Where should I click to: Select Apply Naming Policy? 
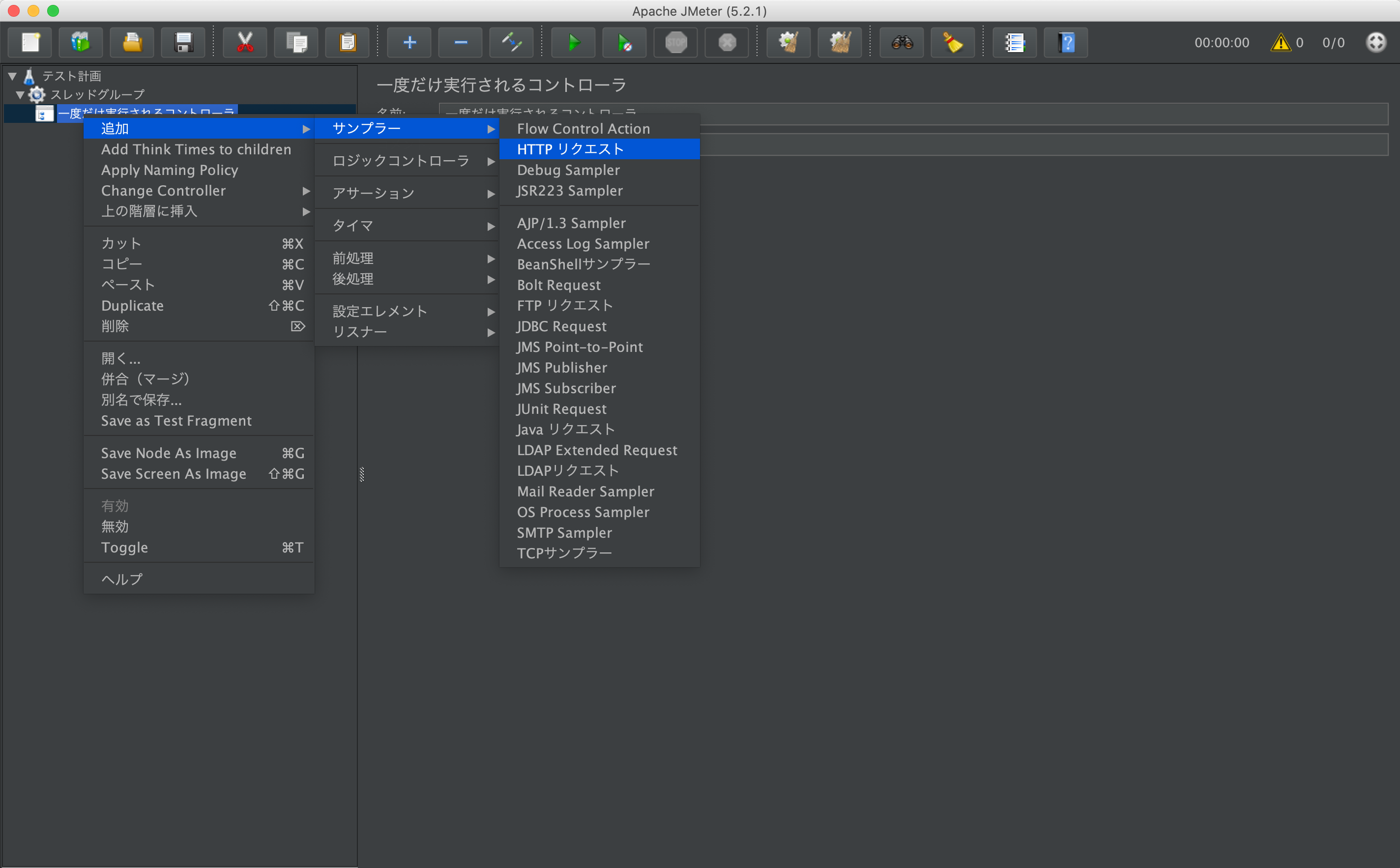point(199,170)
